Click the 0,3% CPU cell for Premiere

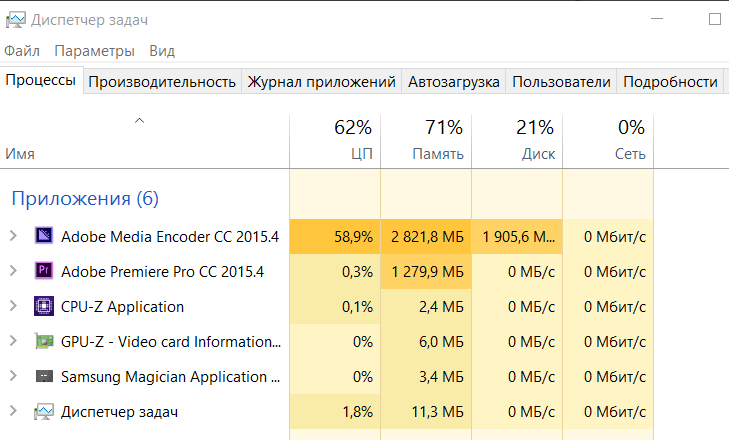(x=335, y=271)
